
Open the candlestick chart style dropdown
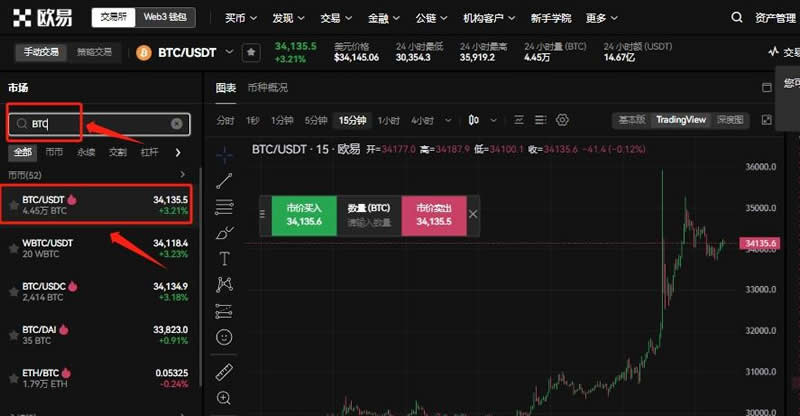(x=475, y=120)
